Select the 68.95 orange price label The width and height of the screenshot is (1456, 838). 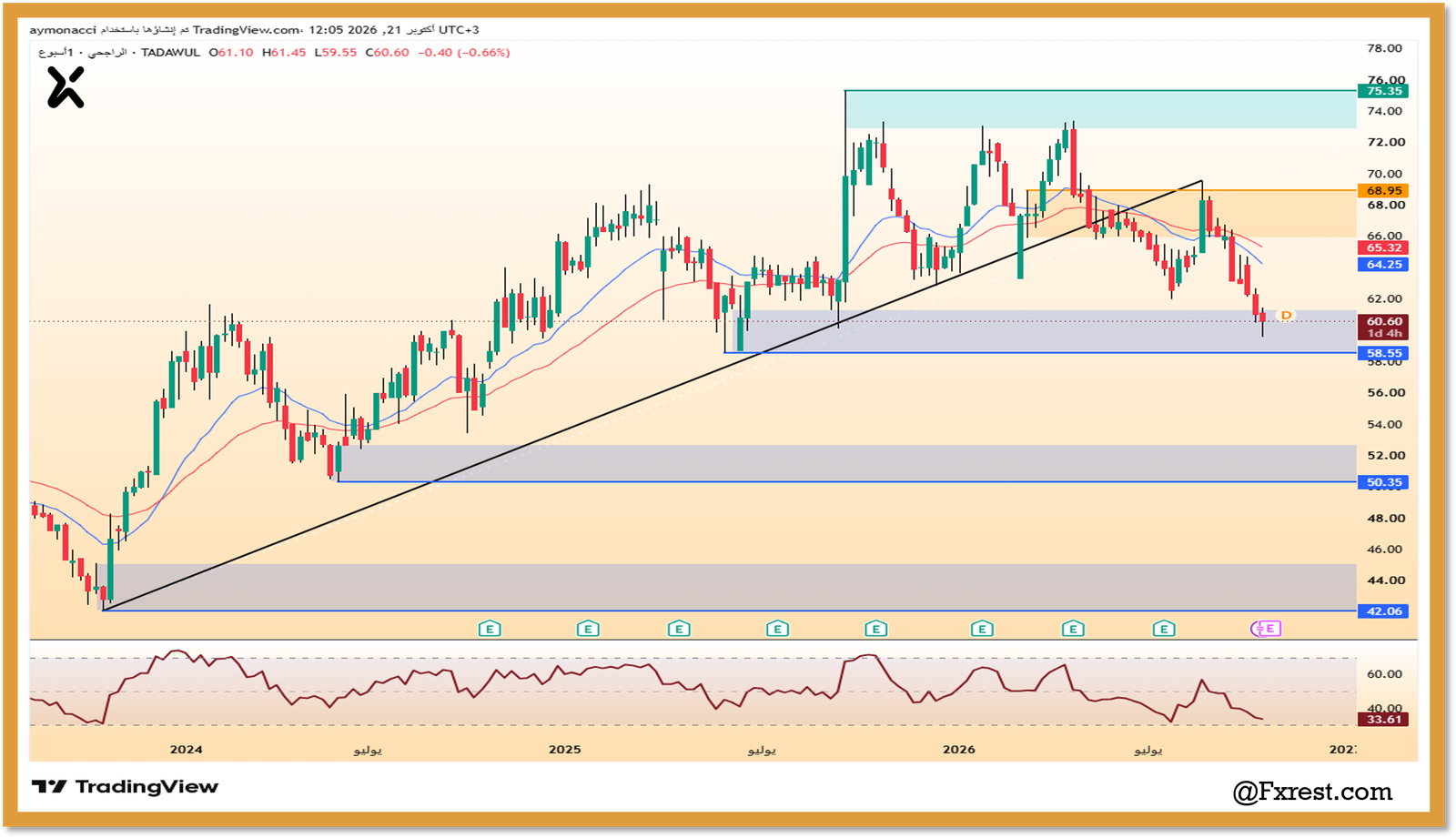point(1383,191)
